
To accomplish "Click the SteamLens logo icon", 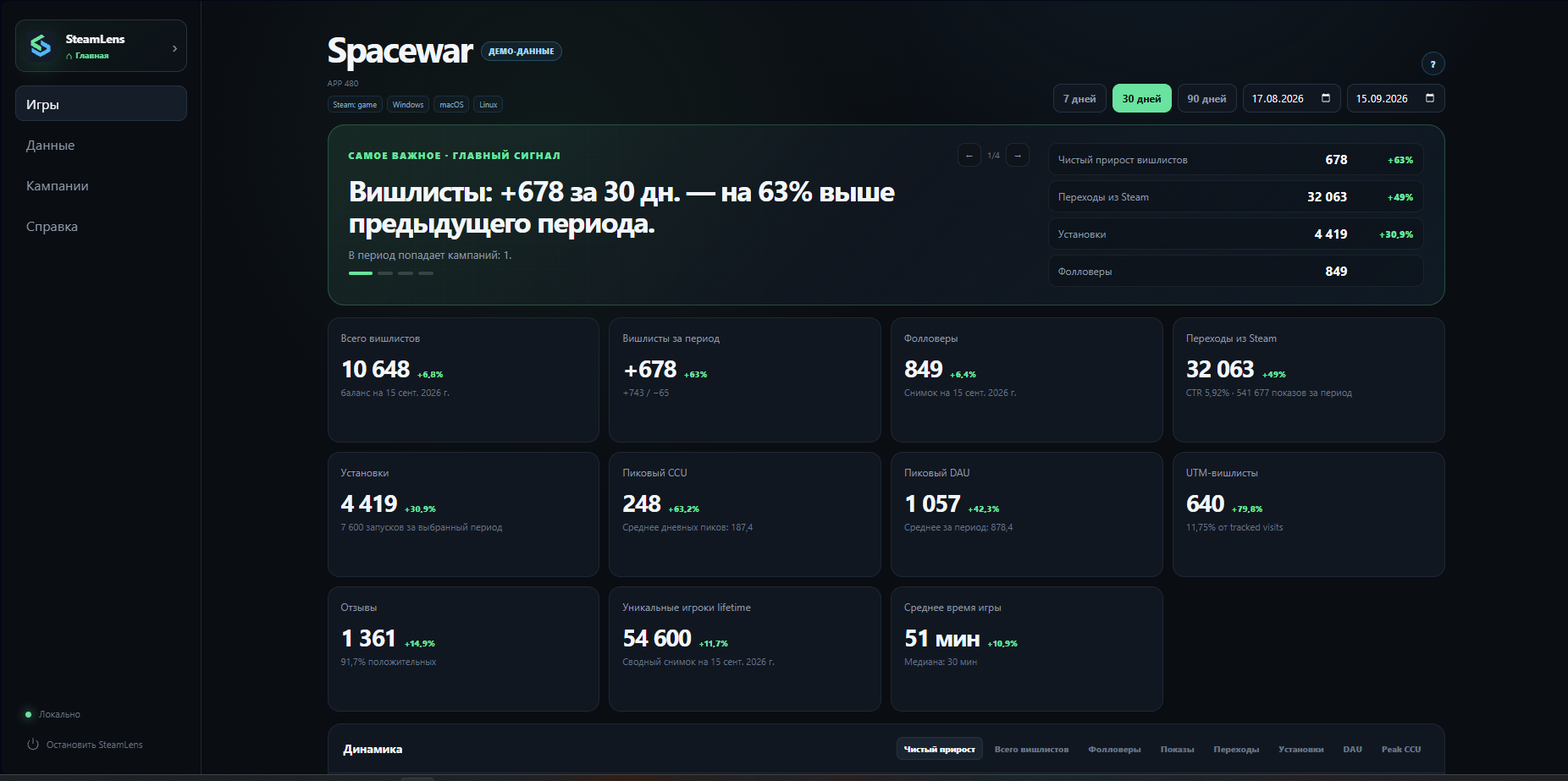I will point(41,46).
